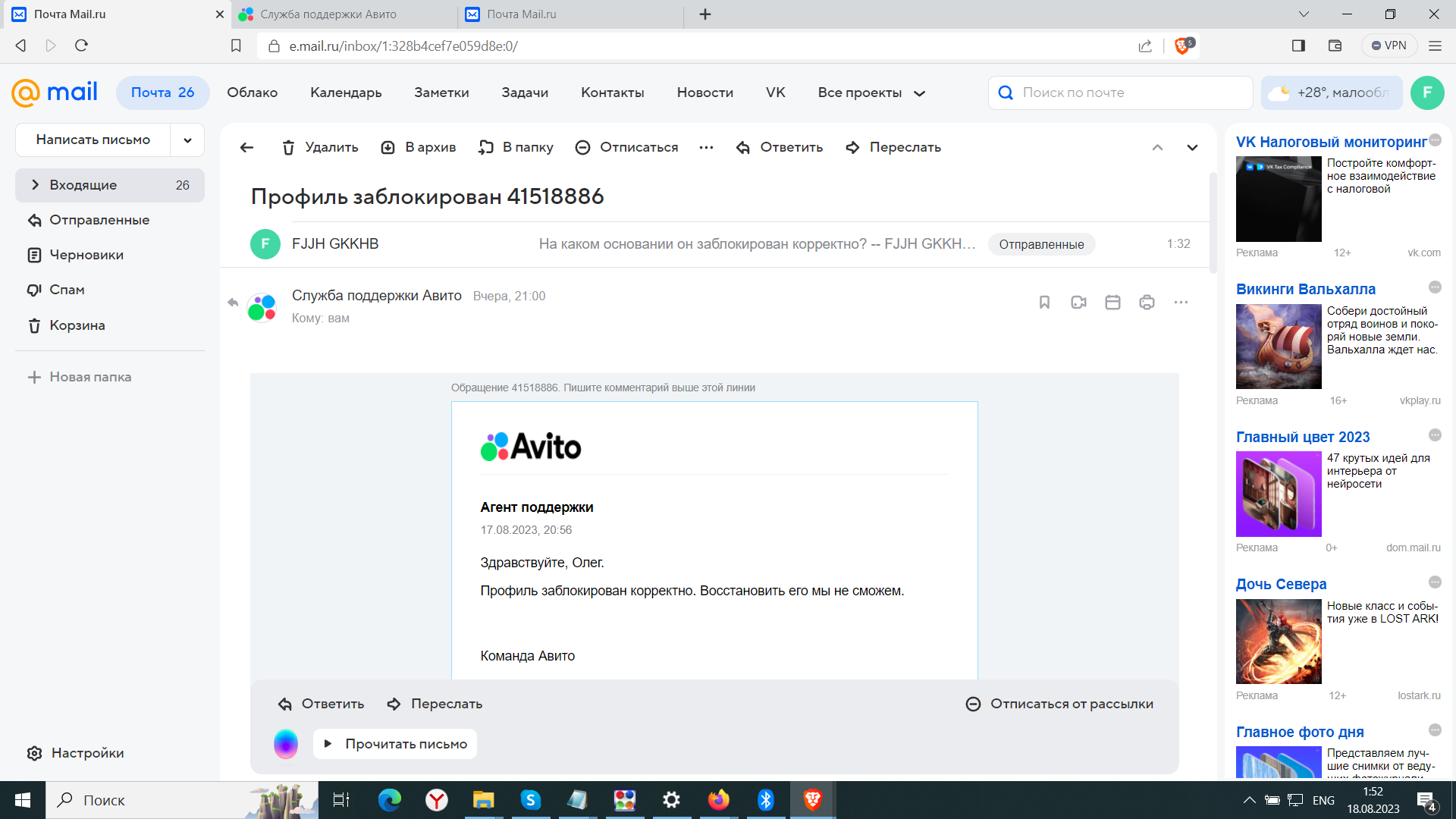Image resolution: width=1456 pixels, height=819 pixels.
Task: Нажать кнопку «Ответить» на письмо
Action: [780, 147]
